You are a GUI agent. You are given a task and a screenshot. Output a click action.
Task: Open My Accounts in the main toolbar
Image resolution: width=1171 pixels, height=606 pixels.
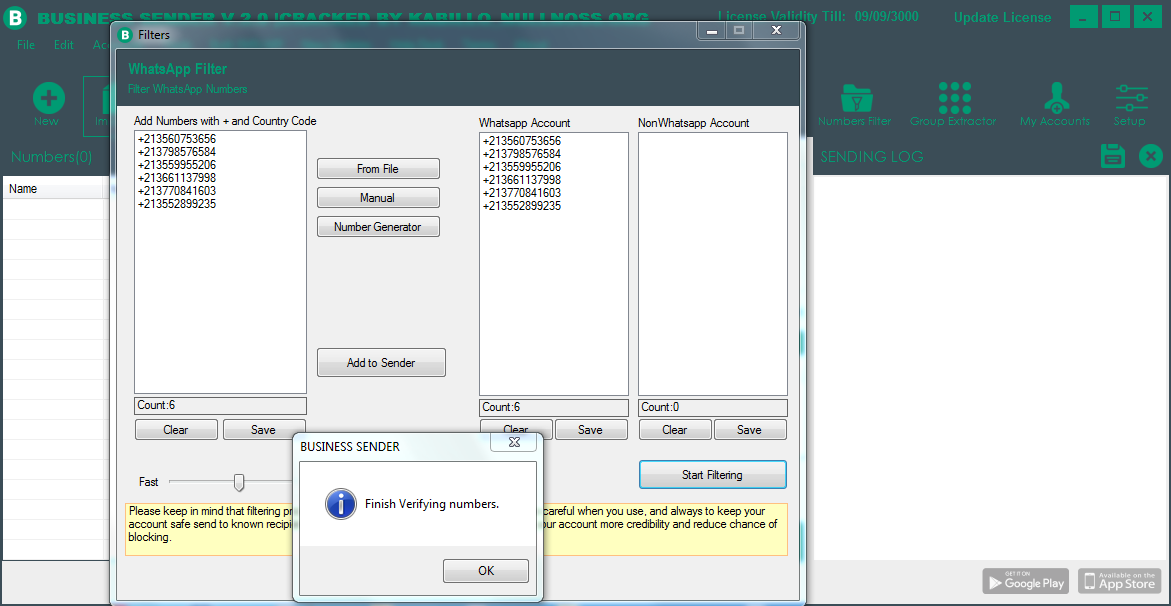(x=1055, y=104)
